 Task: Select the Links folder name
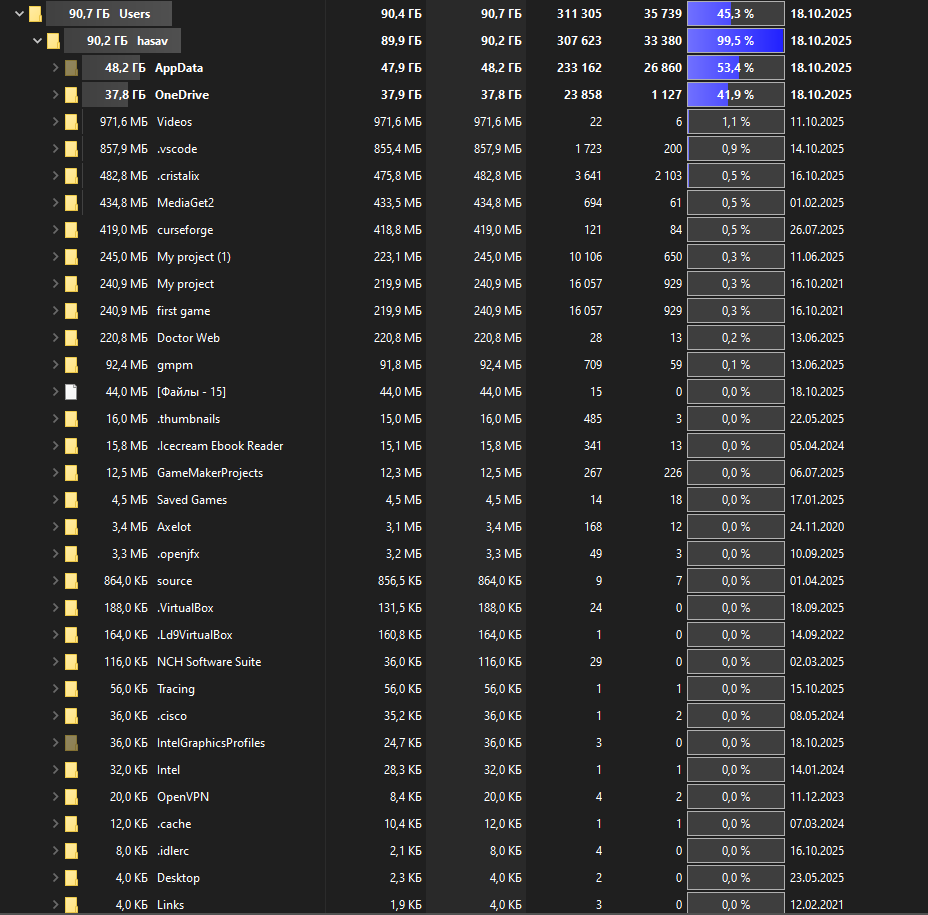pyautogui.click(x=170, y=905)
